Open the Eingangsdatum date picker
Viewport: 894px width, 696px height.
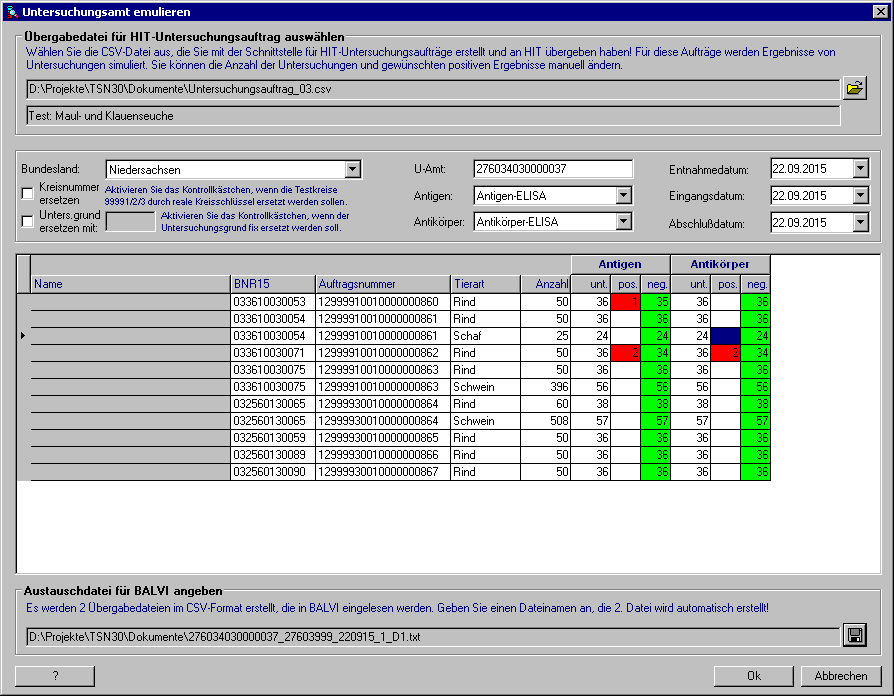(x=861, y=196)
